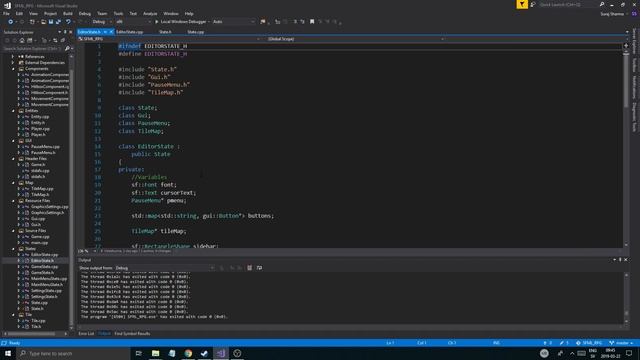Select Gui.h in Solution Explorer
Image resolution: width=640 pixels, height=360 pixels.
coord(36,224)
